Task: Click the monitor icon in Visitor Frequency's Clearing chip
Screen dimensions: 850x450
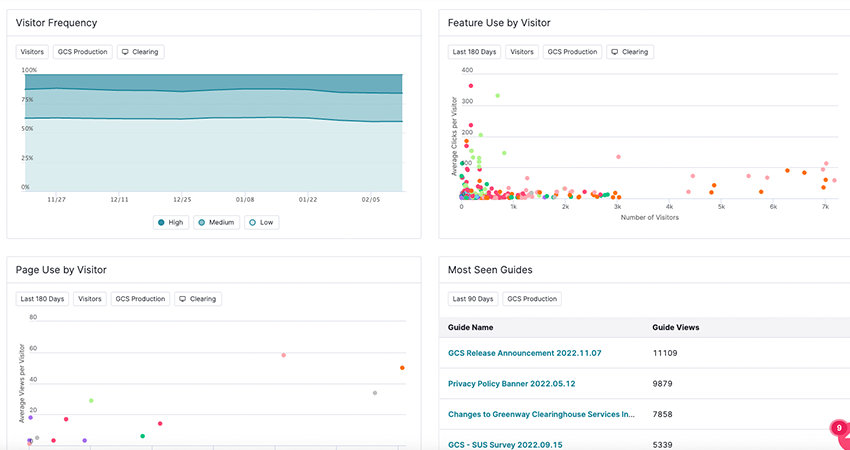Action: (x=125, y=52)
